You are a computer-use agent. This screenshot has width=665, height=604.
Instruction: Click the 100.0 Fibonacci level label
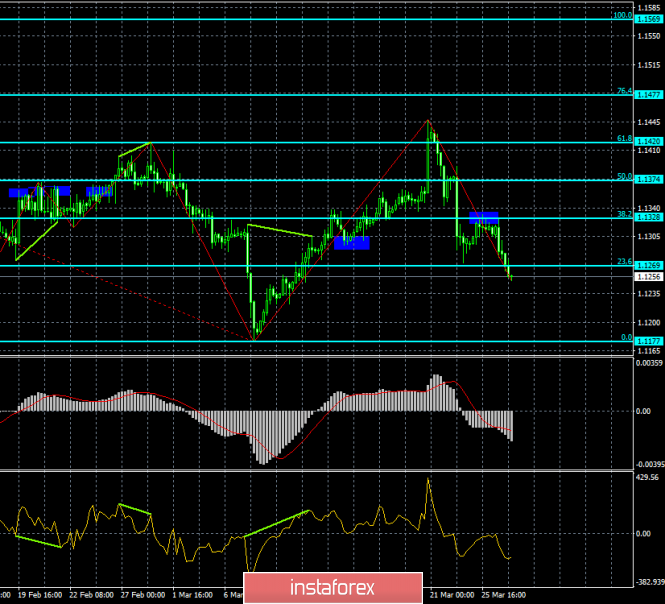[x=621, y=15]
